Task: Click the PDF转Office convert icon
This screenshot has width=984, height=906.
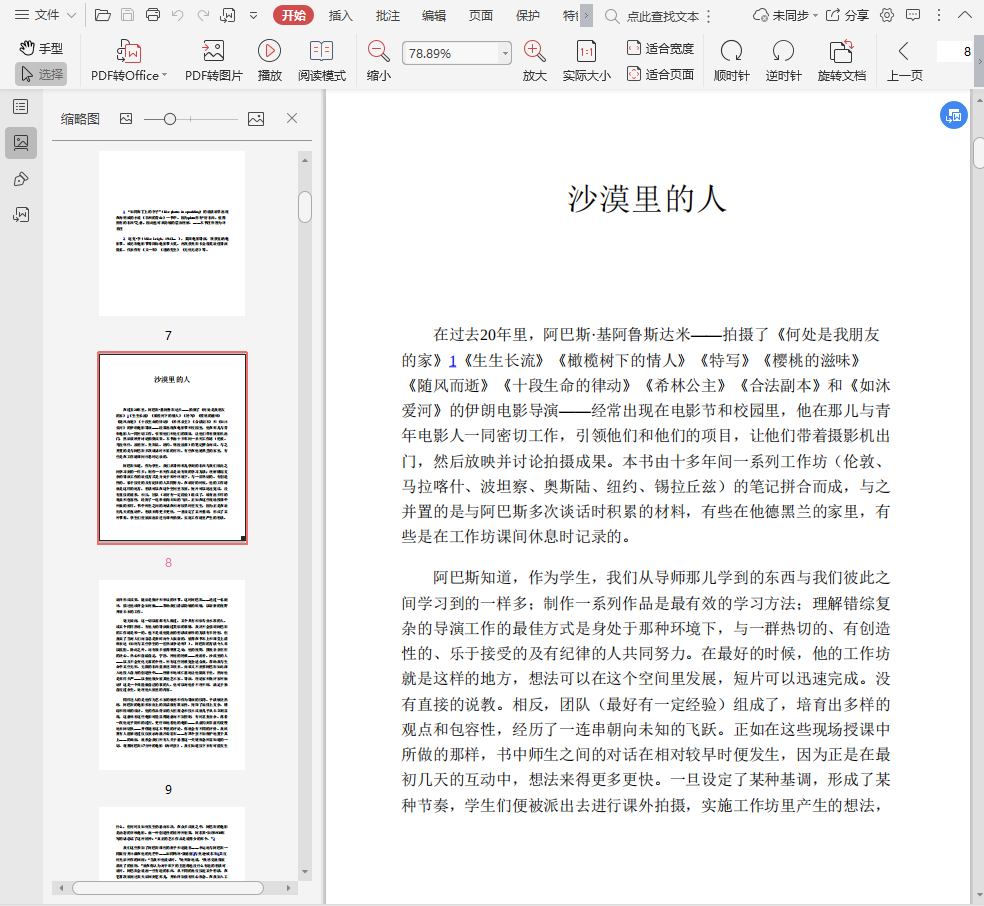Action: [x=128, y=52]
